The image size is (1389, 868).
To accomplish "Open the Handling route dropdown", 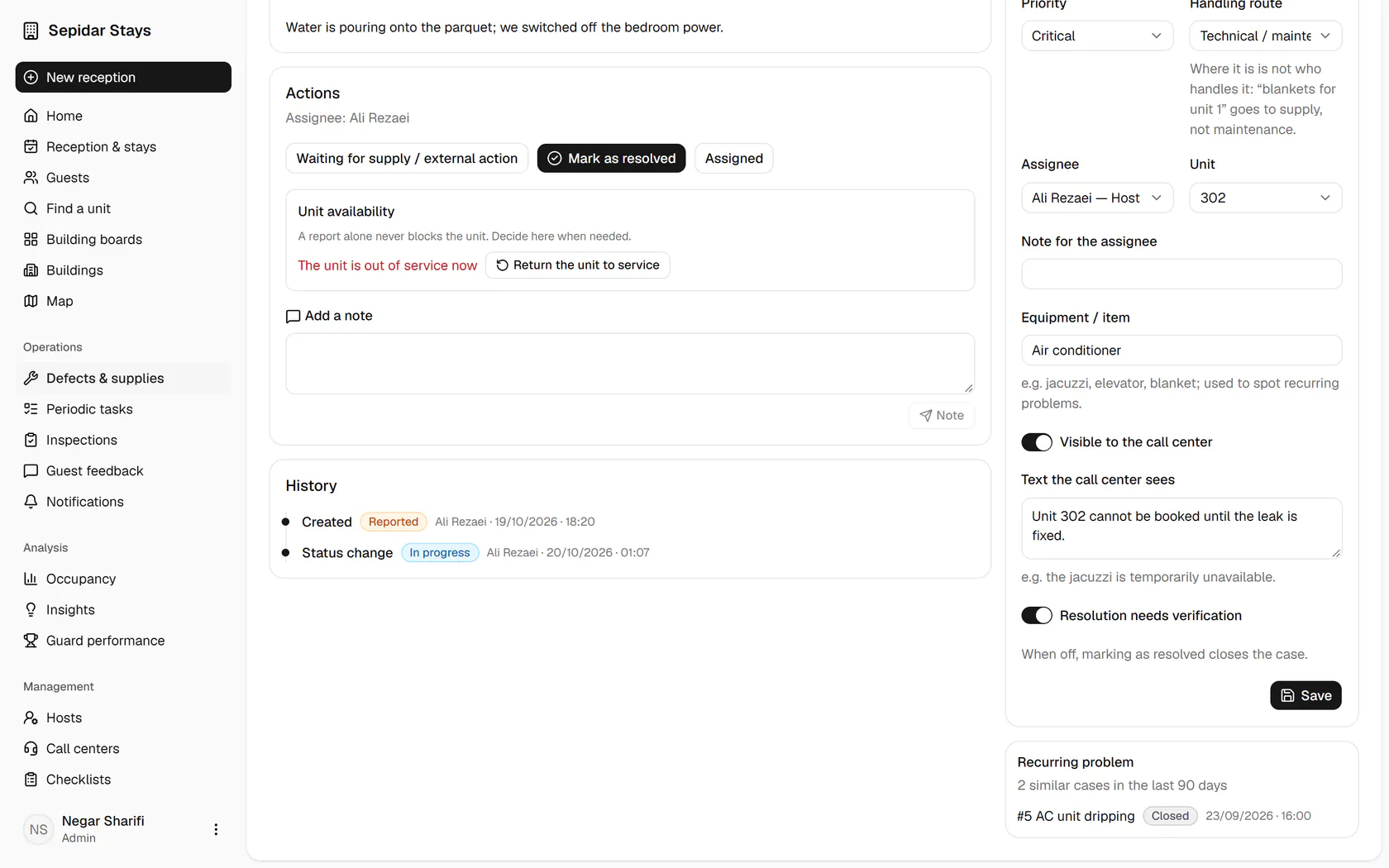I will pos(1265,36).
